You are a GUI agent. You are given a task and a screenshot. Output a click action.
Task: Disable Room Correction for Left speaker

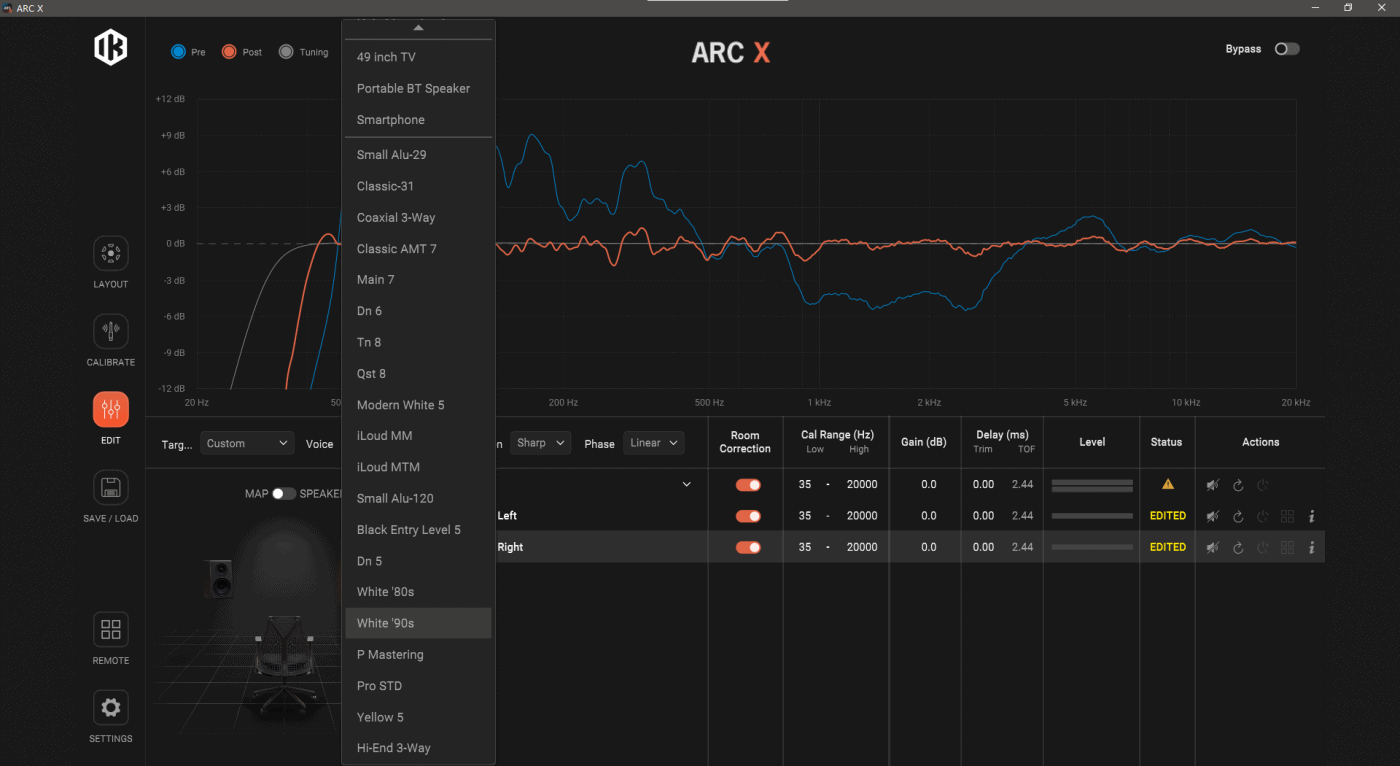click(748, 516)
